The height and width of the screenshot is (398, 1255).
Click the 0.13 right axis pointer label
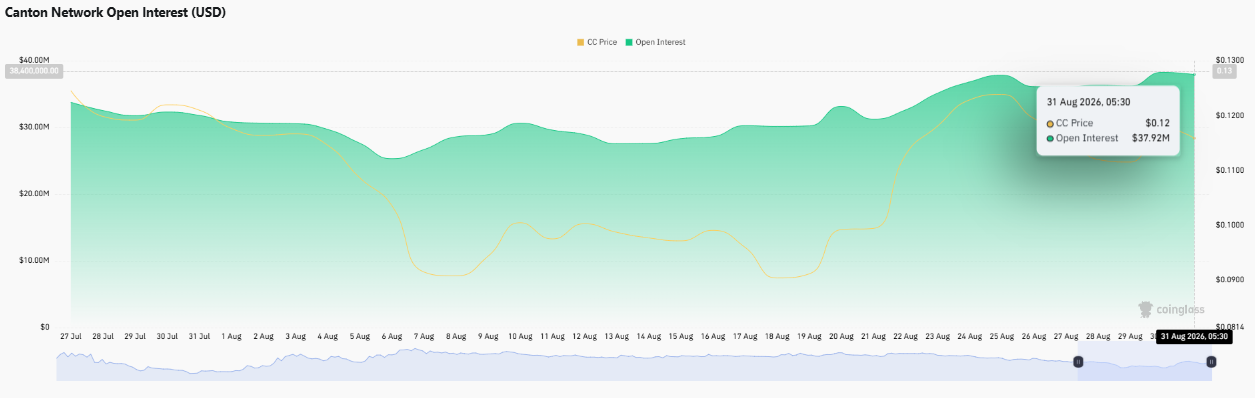click(1224, 71)
